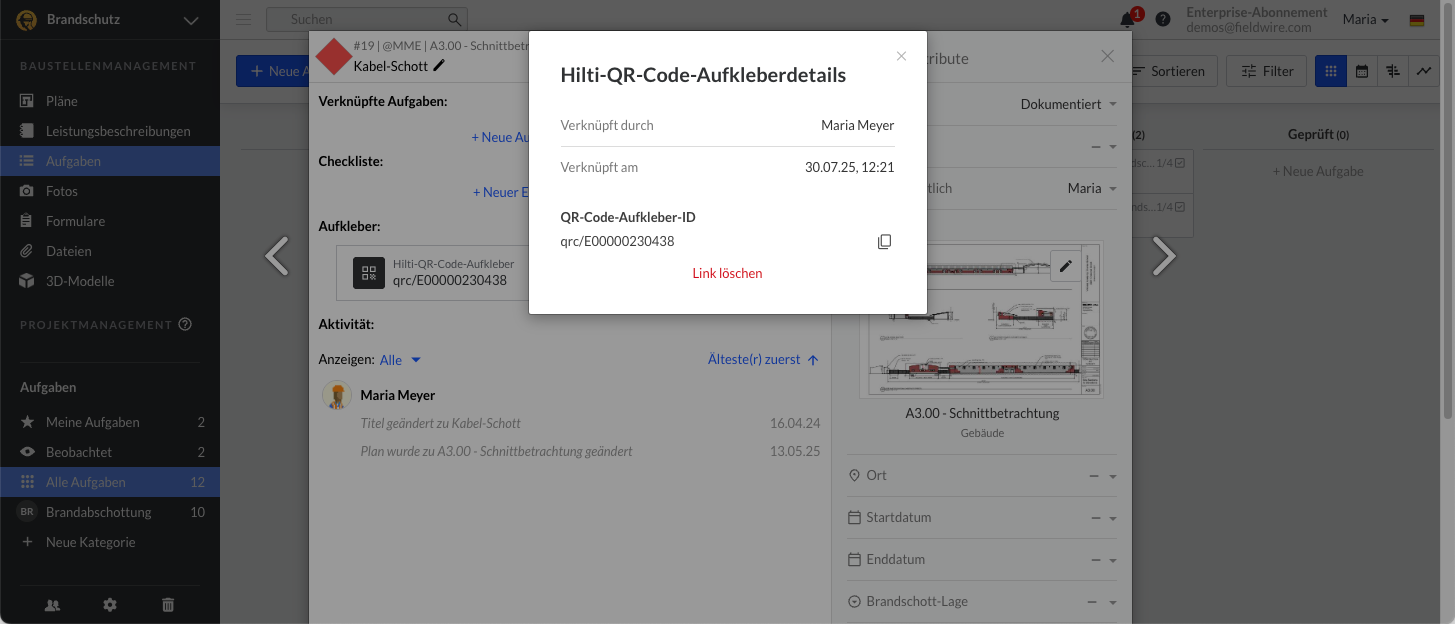Select the grid view toggle button
1455x624 pixels.
coord(1330,71)
